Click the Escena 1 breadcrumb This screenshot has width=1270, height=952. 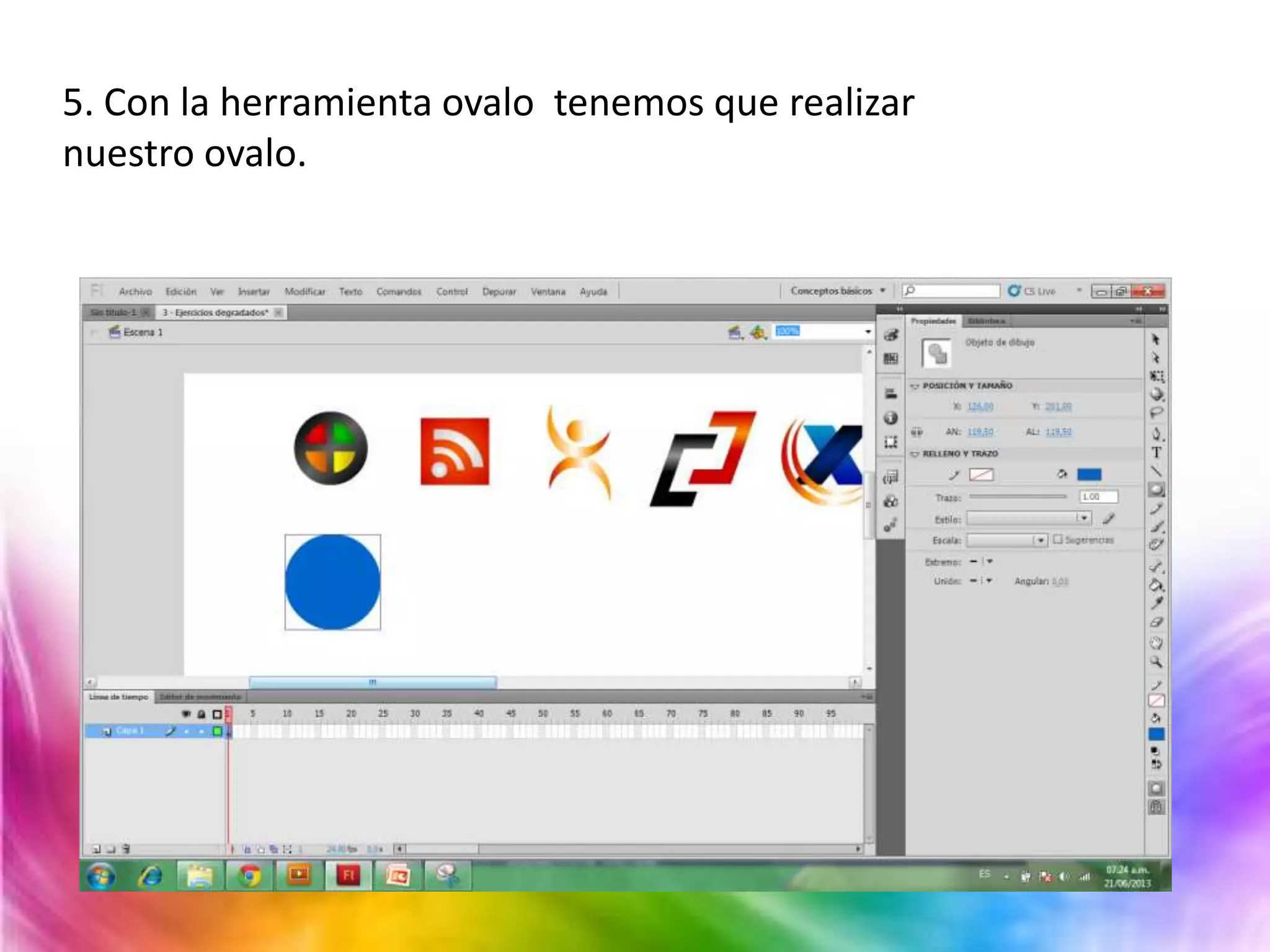tap(136, 332)
